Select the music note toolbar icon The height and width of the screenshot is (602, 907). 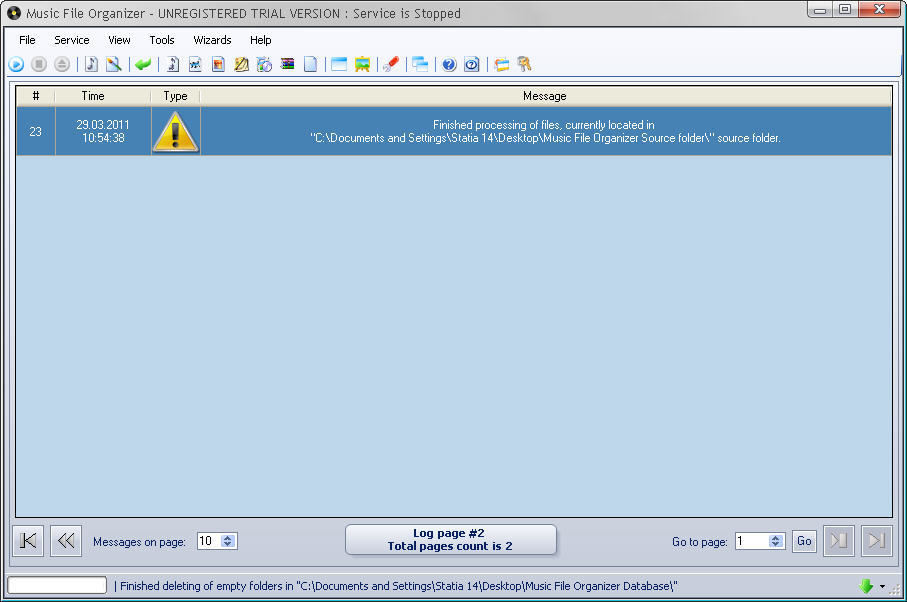(90, 64)
